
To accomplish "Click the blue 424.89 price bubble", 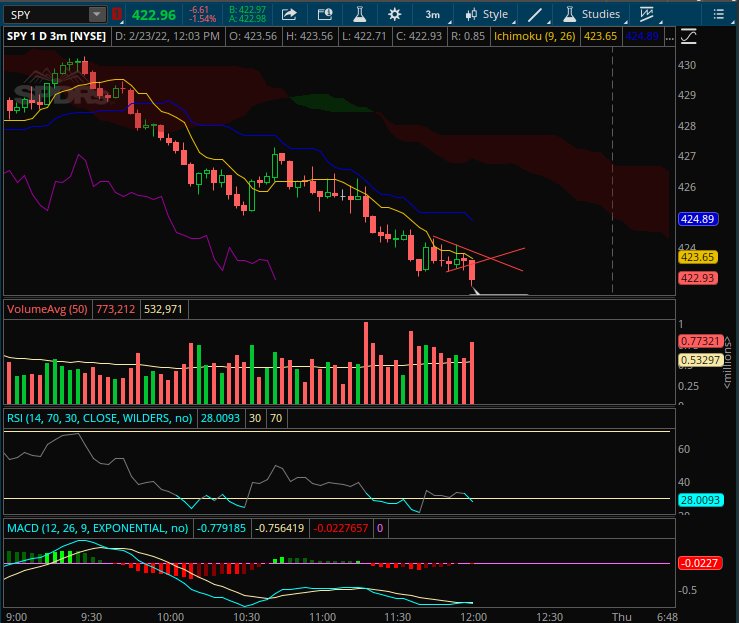I will 698,219.
